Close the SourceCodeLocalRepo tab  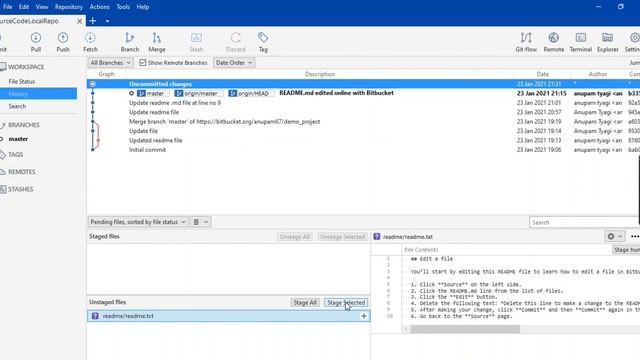(80, 21)
